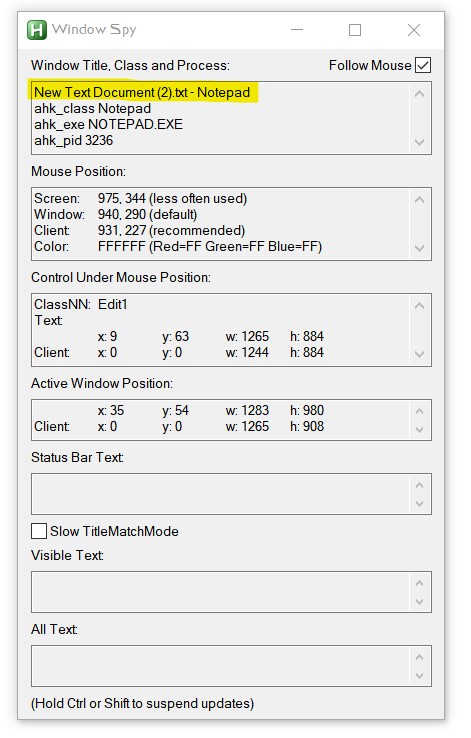Click the ahk_exe NOTEPAD.EXE line
Screen dimensions: 471x738
click(x=108, y=125)
